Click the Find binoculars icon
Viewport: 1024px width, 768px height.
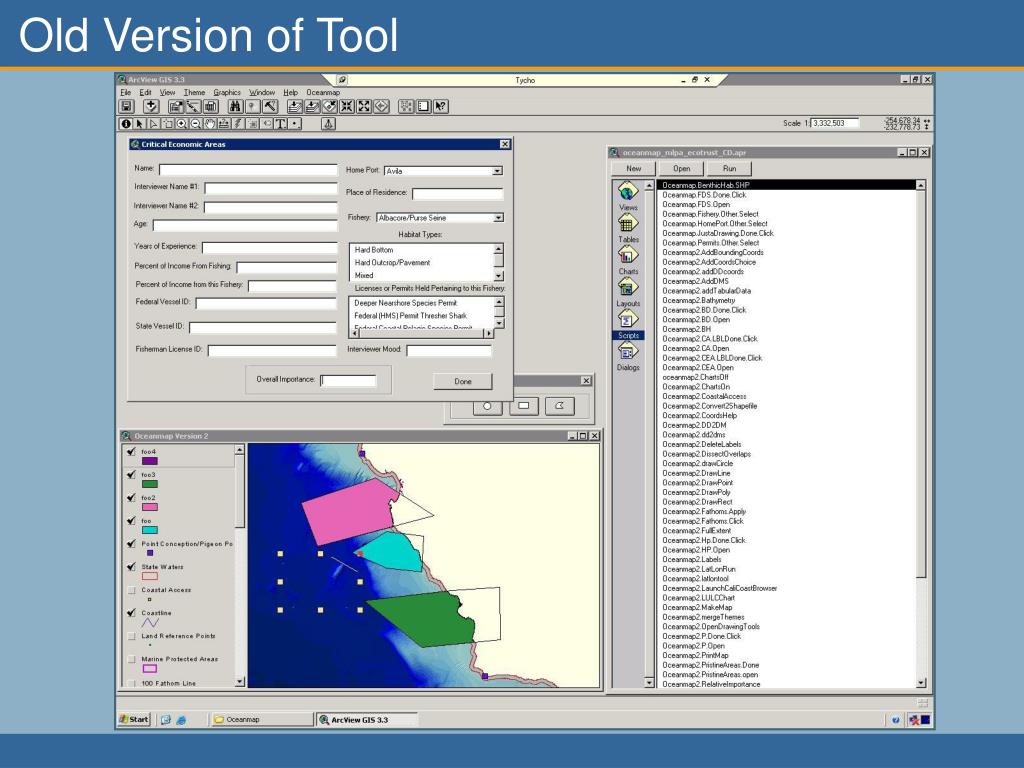click(x=235, y=106)
